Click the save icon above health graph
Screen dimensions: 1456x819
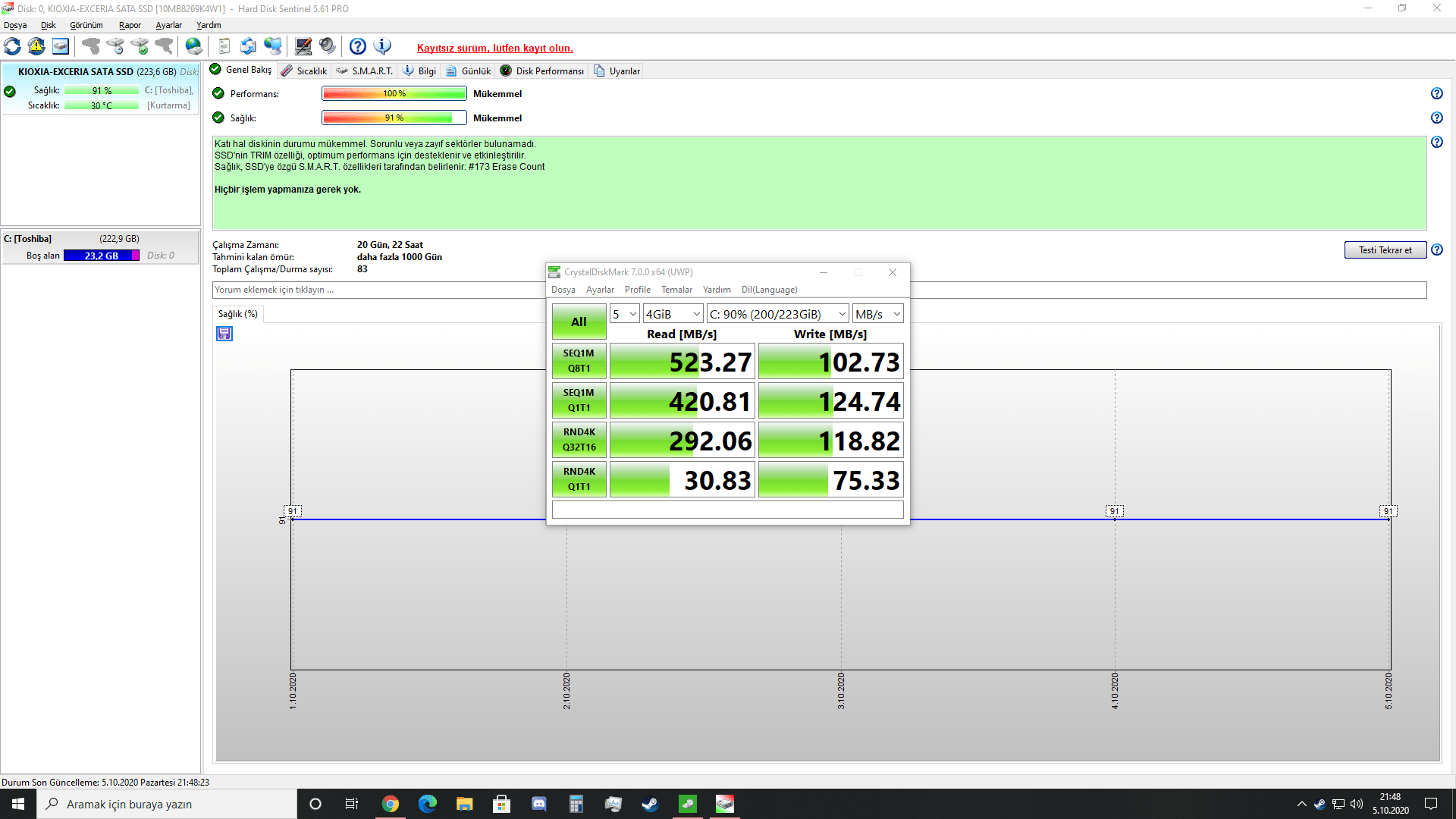224,334
